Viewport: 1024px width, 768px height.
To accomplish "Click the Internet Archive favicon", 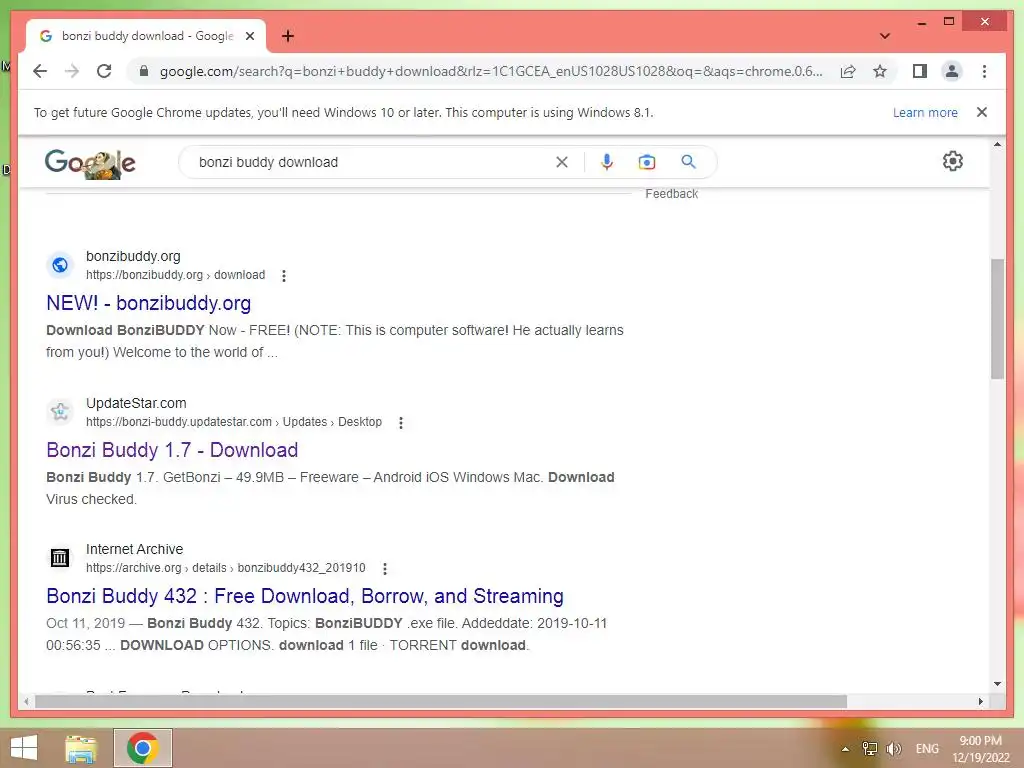I will pos(59,558).
